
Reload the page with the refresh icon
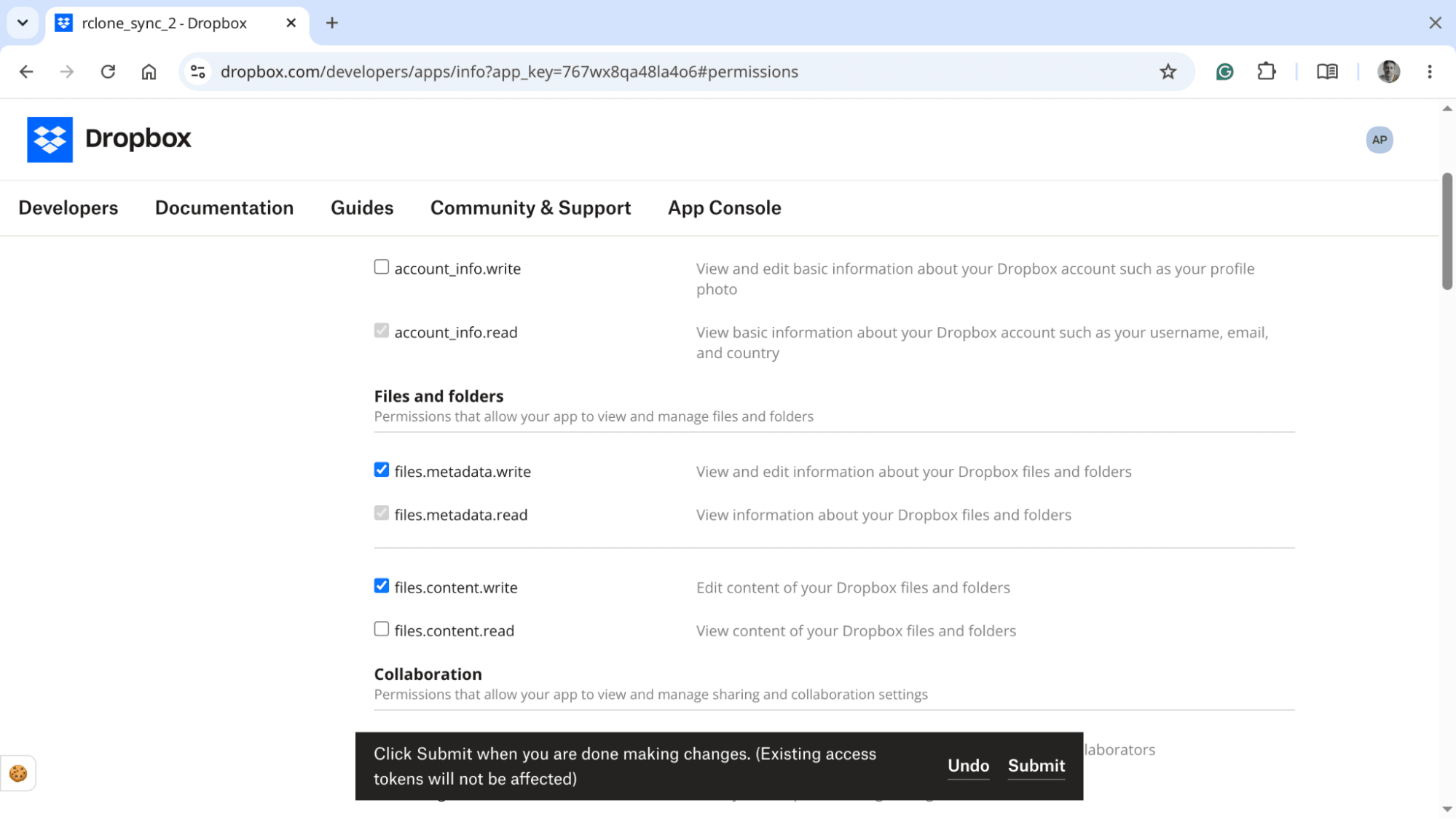[108, 71]
